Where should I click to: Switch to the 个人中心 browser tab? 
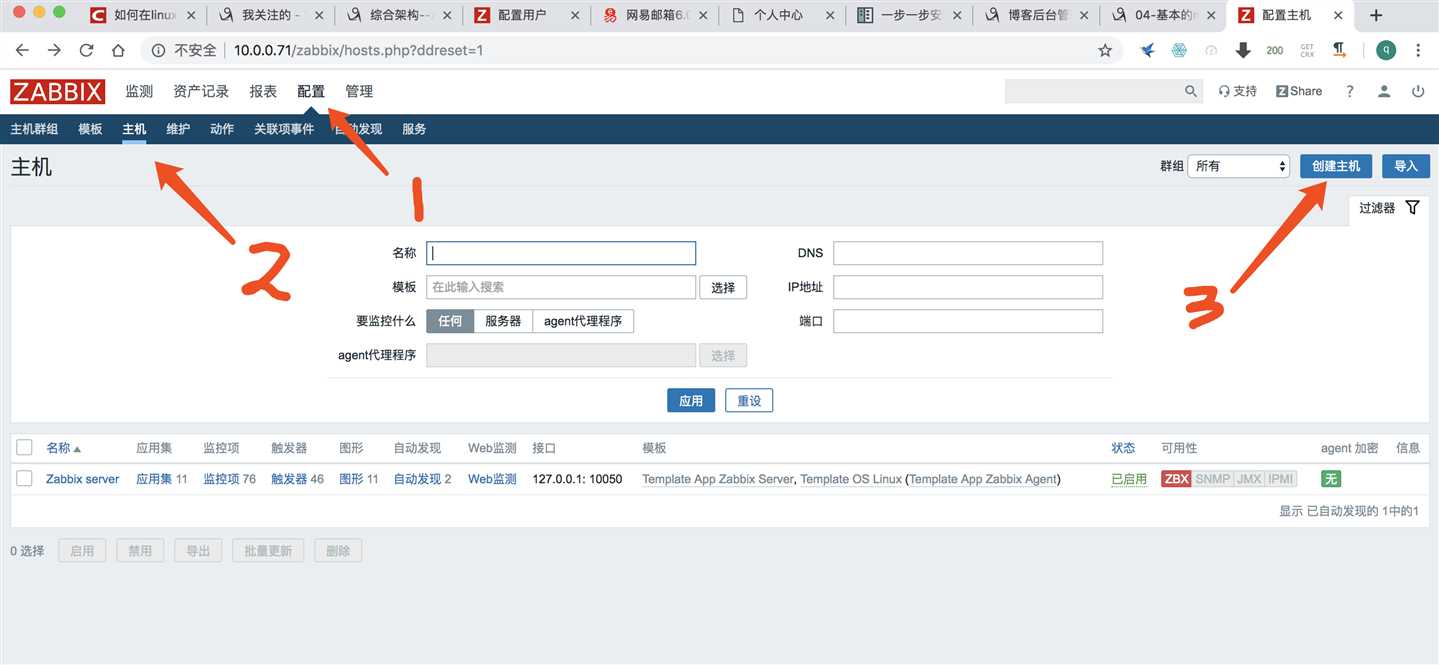(781, 15)
